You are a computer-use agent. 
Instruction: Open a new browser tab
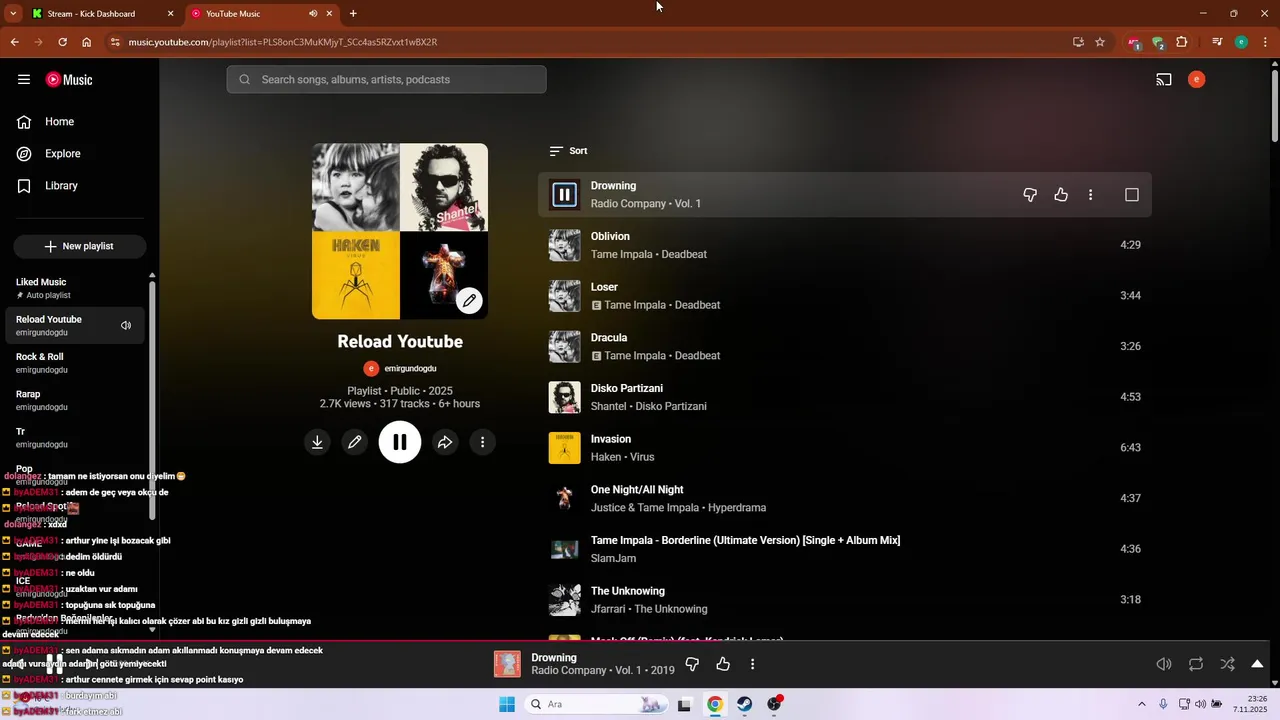[x=353, y=14]
